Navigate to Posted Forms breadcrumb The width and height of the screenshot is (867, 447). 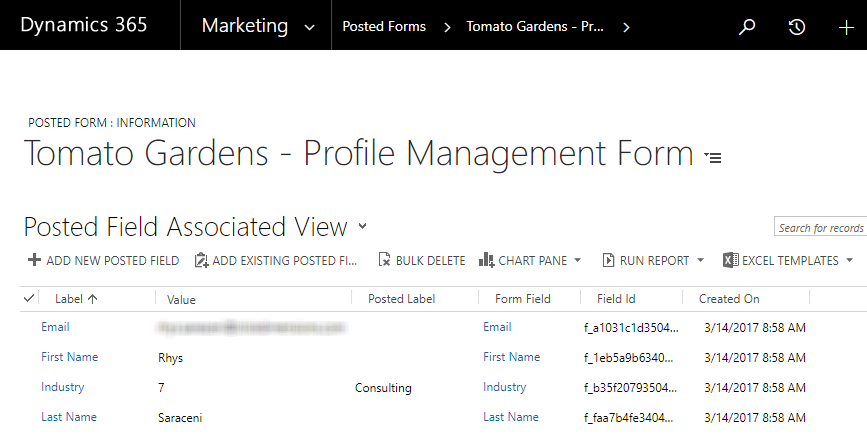pos(384,26)
